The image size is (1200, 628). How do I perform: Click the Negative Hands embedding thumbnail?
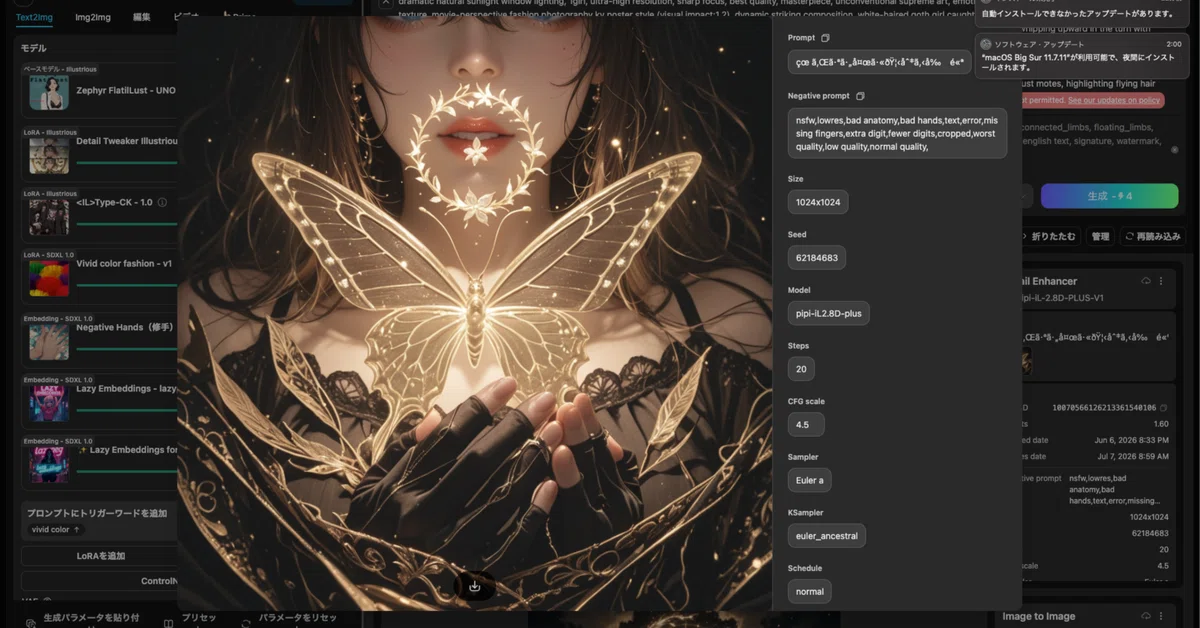(x=49, y=340)
